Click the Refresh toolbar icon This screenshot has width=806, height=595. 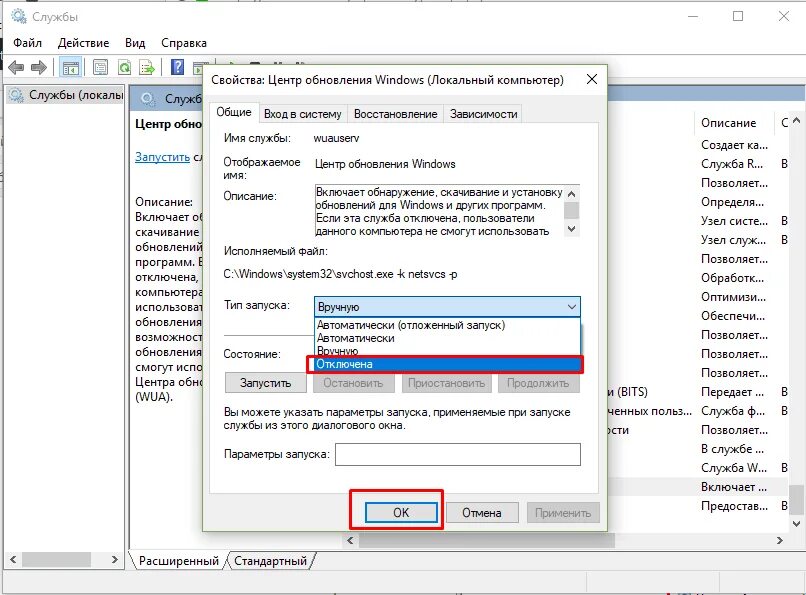124,67
